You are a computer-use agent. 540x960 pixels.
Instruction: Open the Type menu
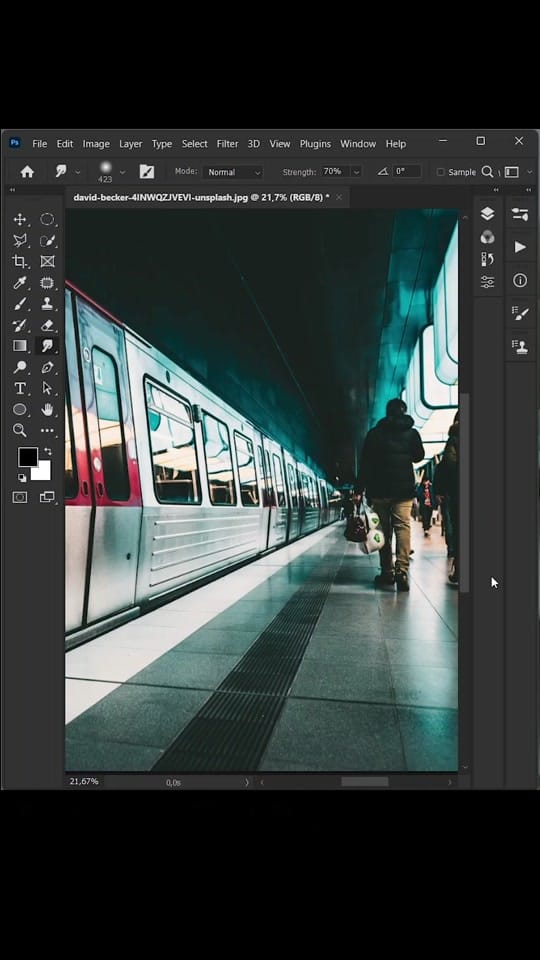162,144
